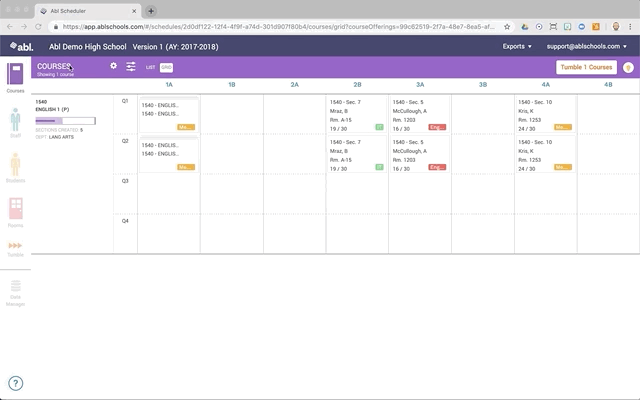This screenshot has height=400, width=640.
Task: Click the green tag on Q1 Sec. 7
Action: tap(379, 127)
